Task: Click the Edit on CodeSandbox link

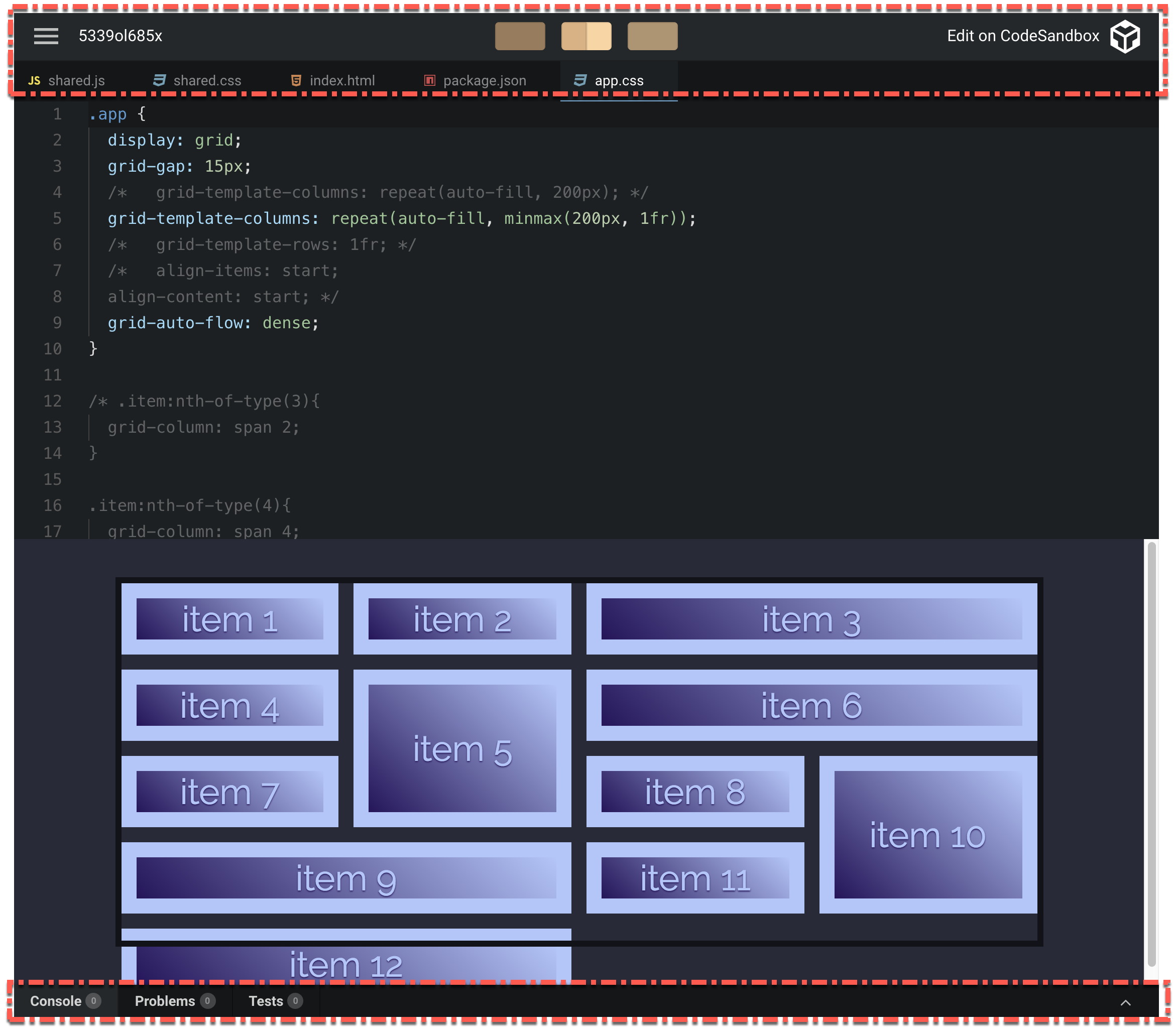Action: coord(1022,36)
